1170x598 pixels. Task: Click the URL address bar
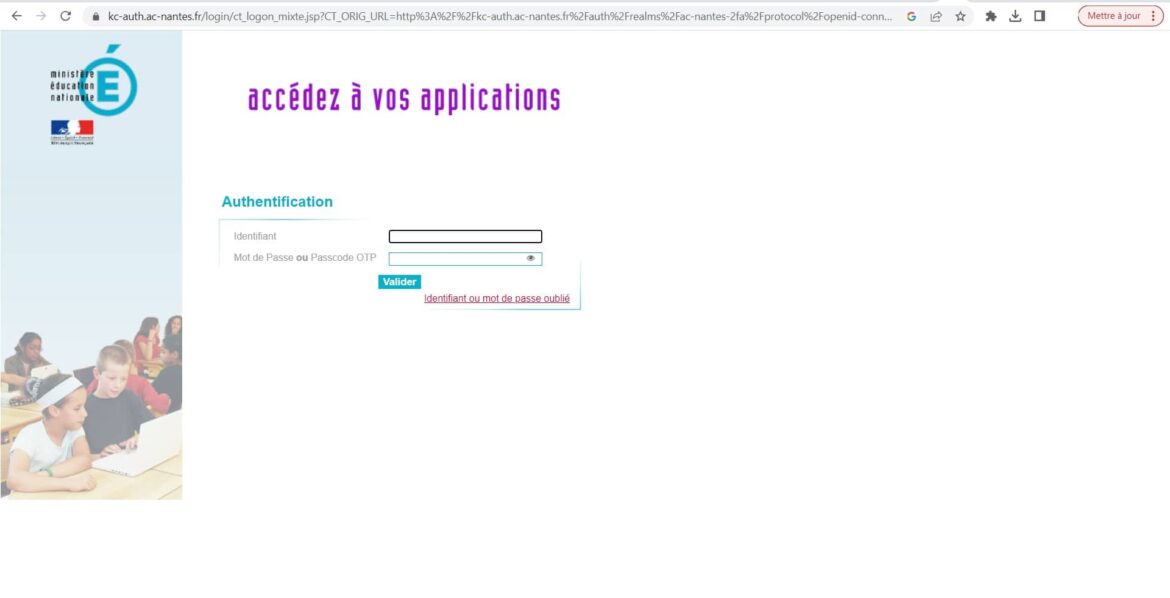tap(498, 16)
